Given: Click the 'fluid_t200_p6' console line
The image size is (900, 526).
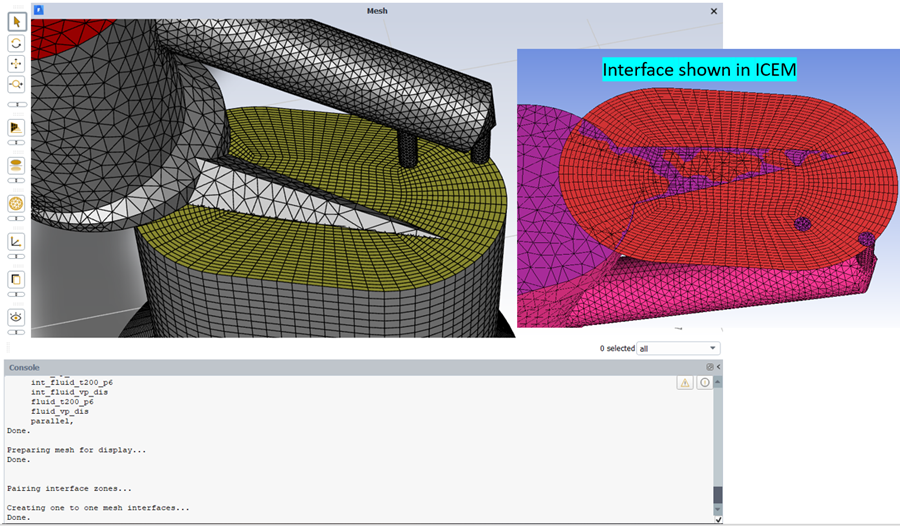Looking at the screenshot, I should [62, 402].
